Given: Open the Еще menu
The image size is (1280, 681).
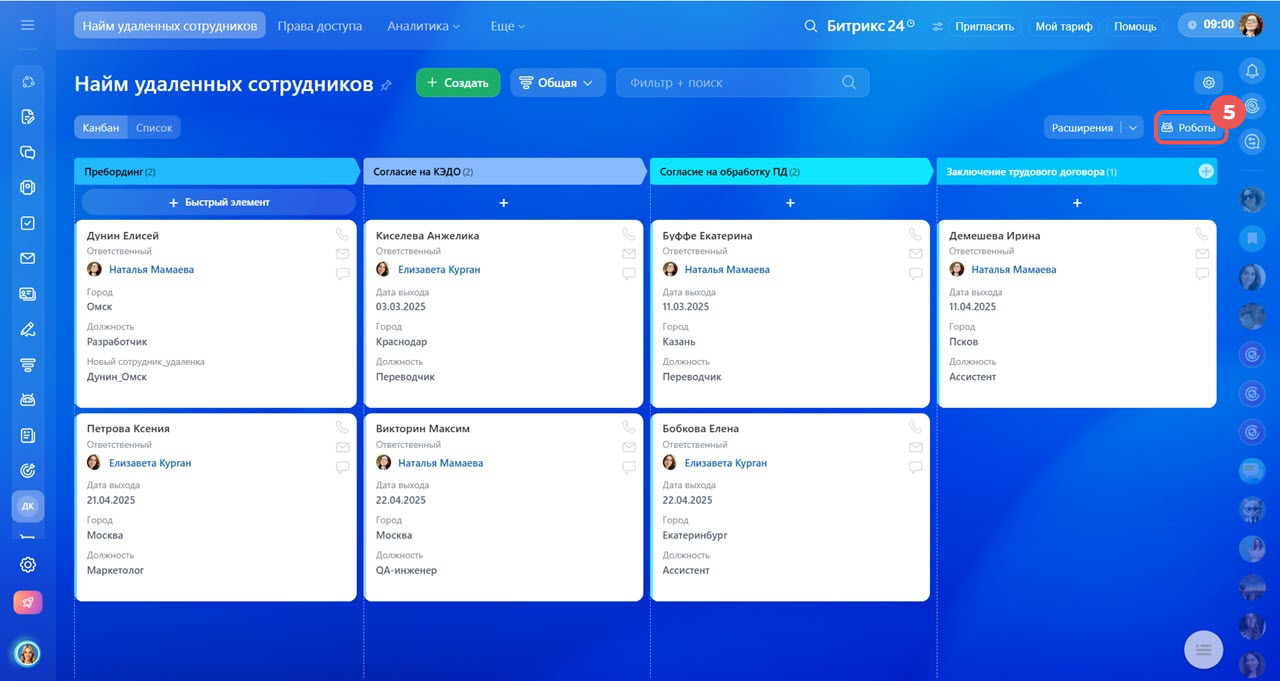Looking at the screenshot, I should (508, 26).
